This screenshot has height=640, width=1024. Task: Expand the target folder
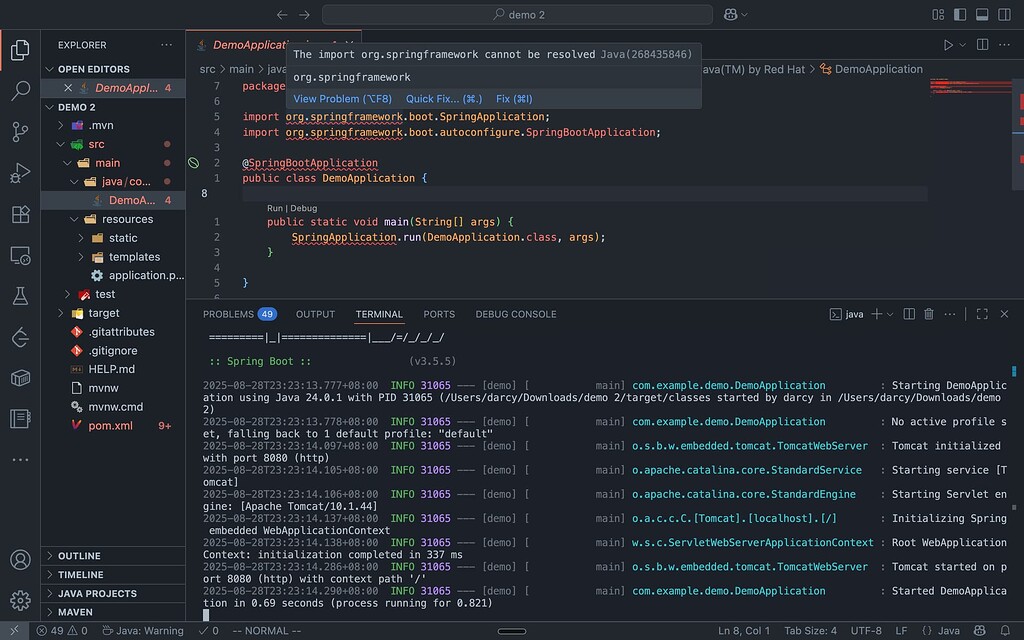[x=61, y=313]
